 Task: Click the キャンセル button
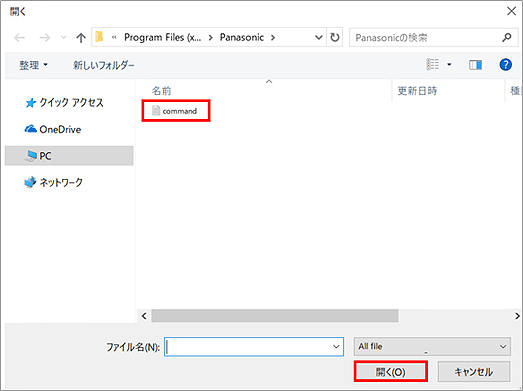[474, 372]
